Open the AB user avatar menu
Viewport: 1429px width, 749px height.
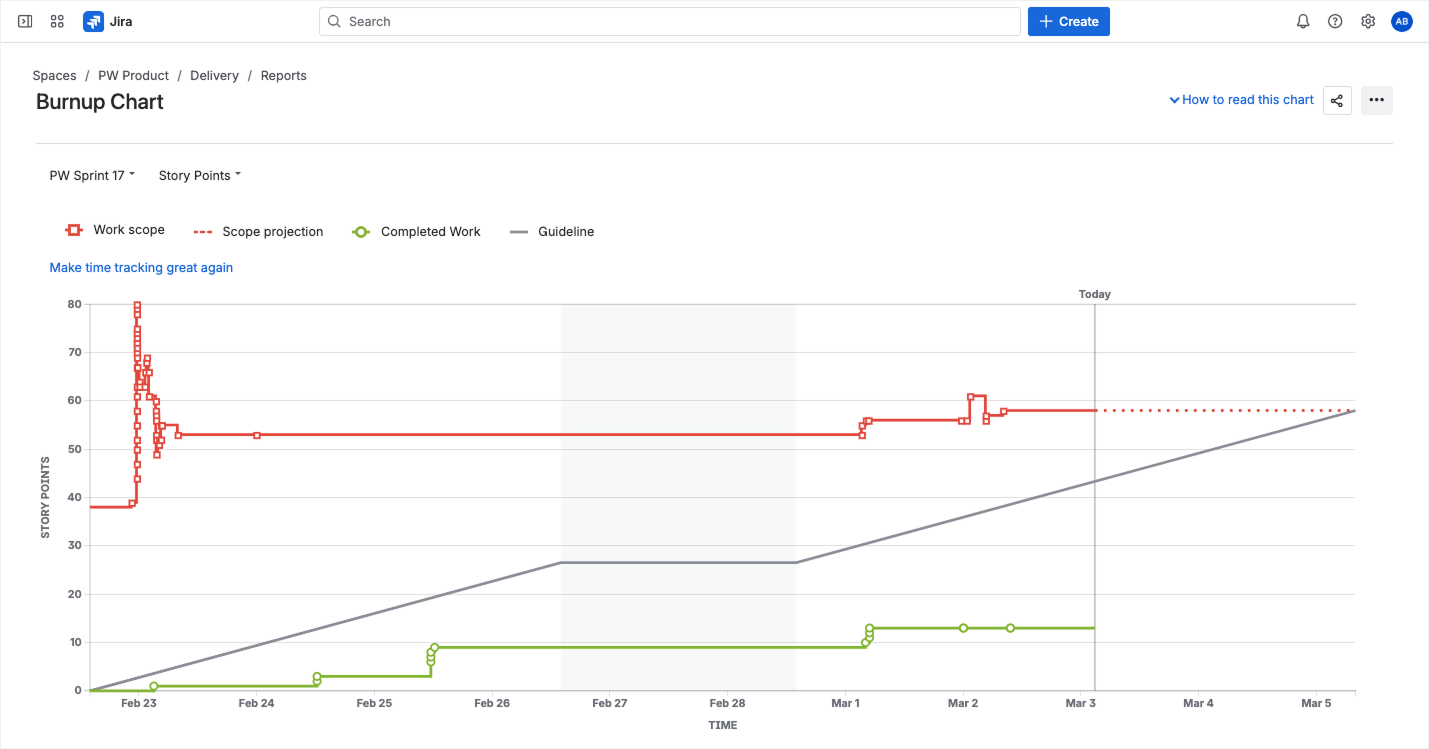tap(1402, 21)
